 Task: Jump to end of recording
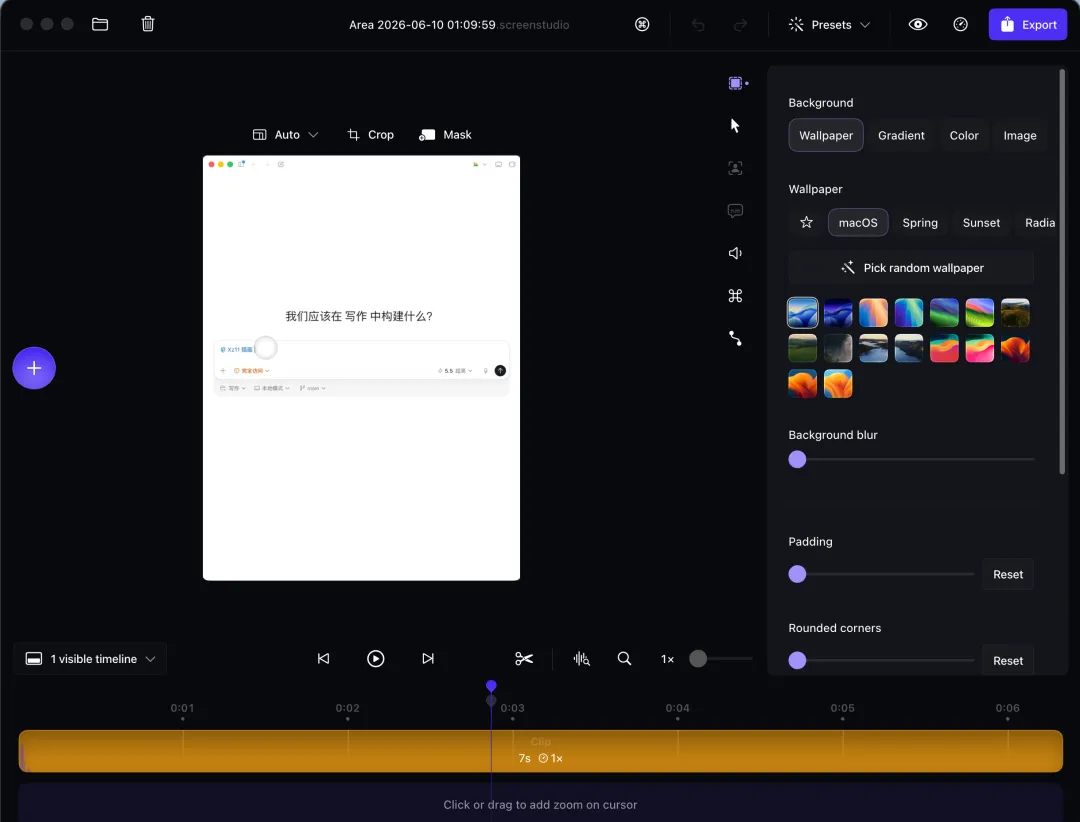[428, 659]
